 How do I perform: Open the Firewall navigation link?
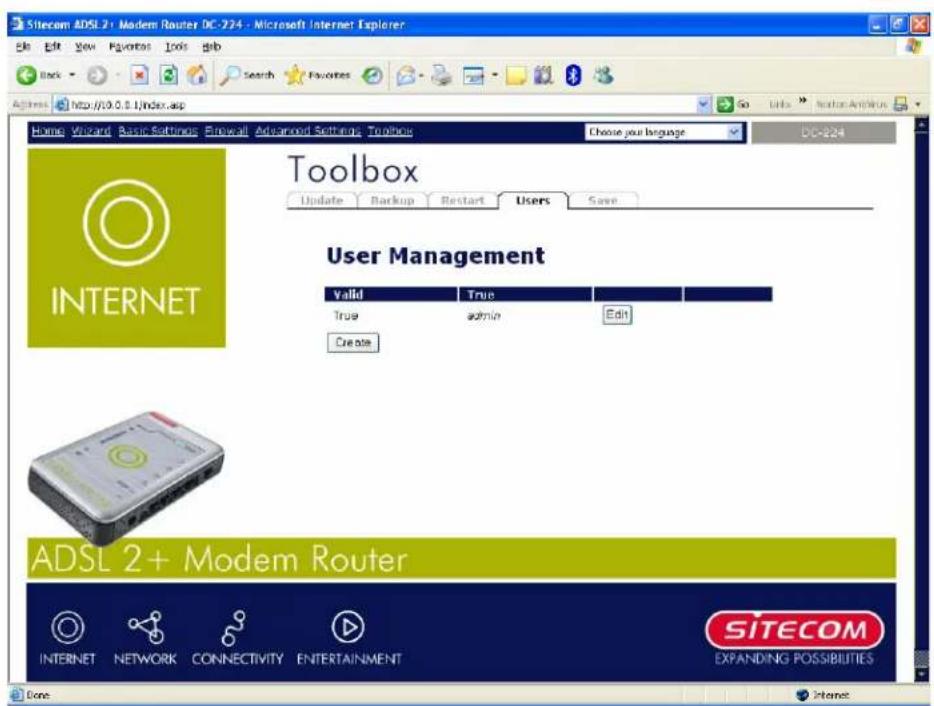226,131
